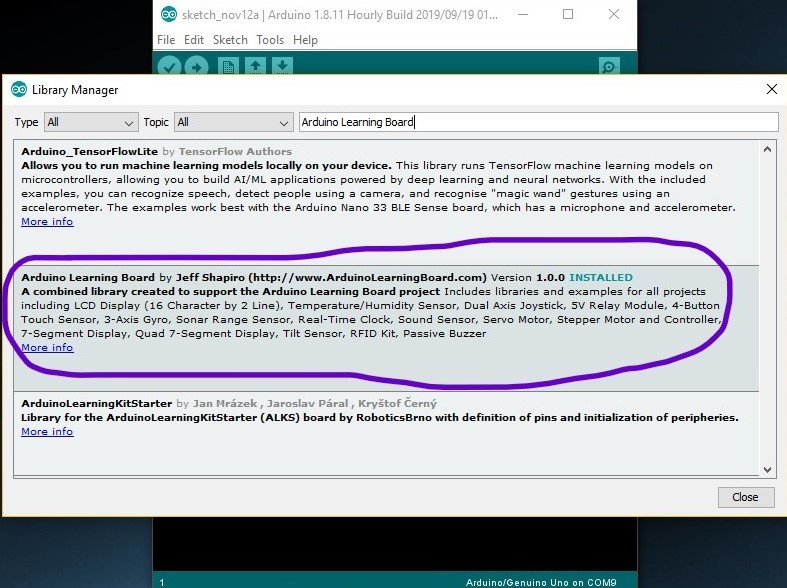Click the Verify checkmark icon in Arduino toolbar
Image resolution: width=787 pixels, height=588 pixels.
(169, 66)
